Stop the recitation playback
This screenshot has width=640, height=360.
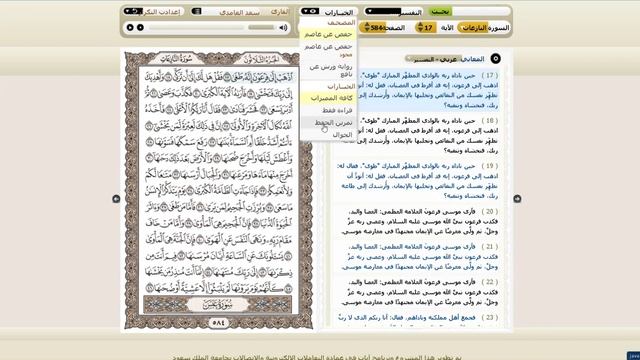(x=140, y=27)
